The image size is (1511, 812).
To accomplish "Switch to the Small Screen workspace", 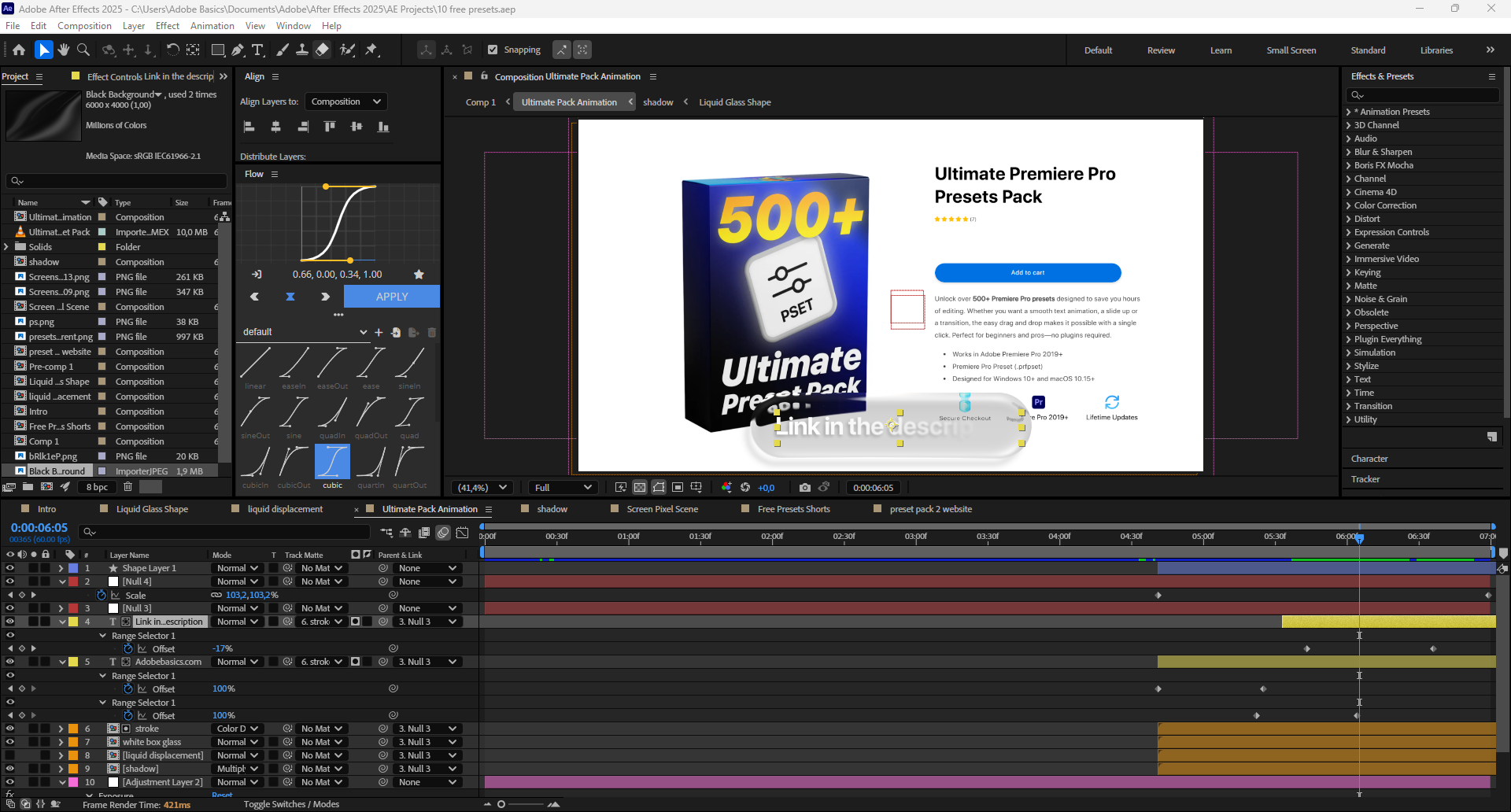I will point(1291,50).
